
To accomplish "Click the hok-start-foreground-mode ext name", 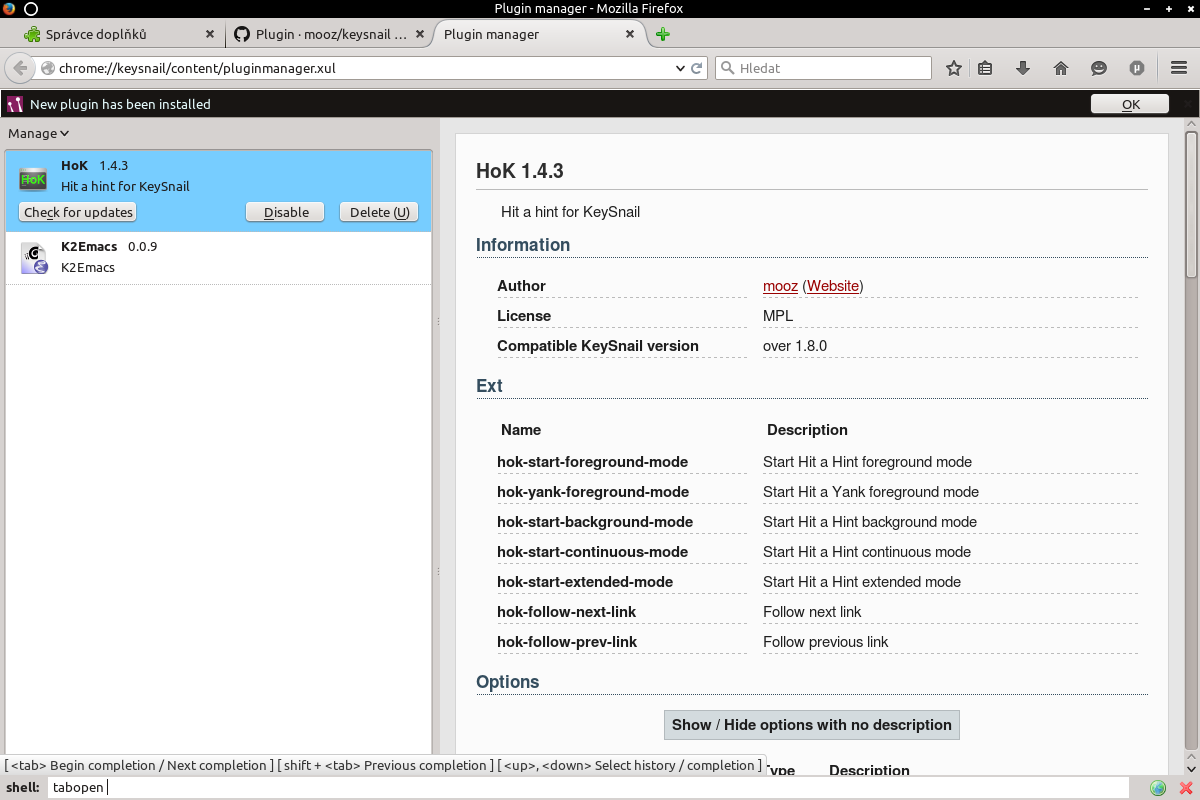I will 592,462.
